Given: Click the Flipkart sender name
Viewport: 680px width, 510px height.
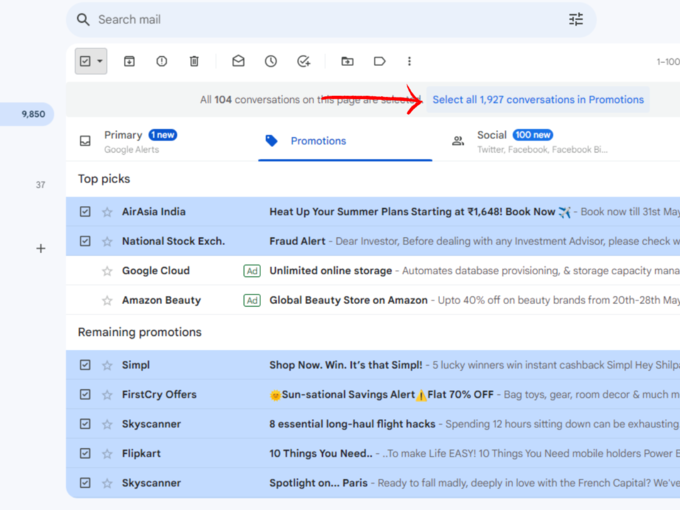Looking at the screenshot, I should tap(141, 454).
